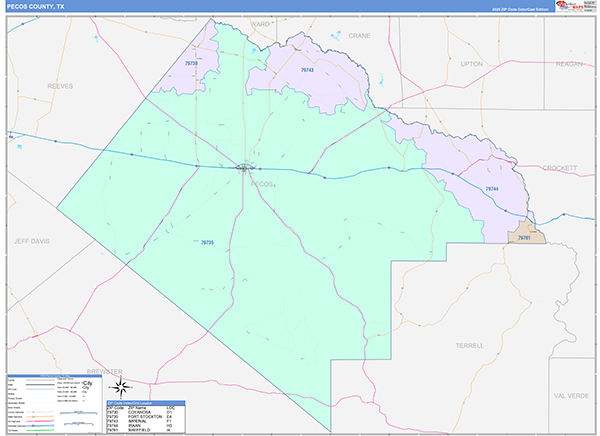
Task: Click the compass rose north indicator
Action: tap(121, 387)
